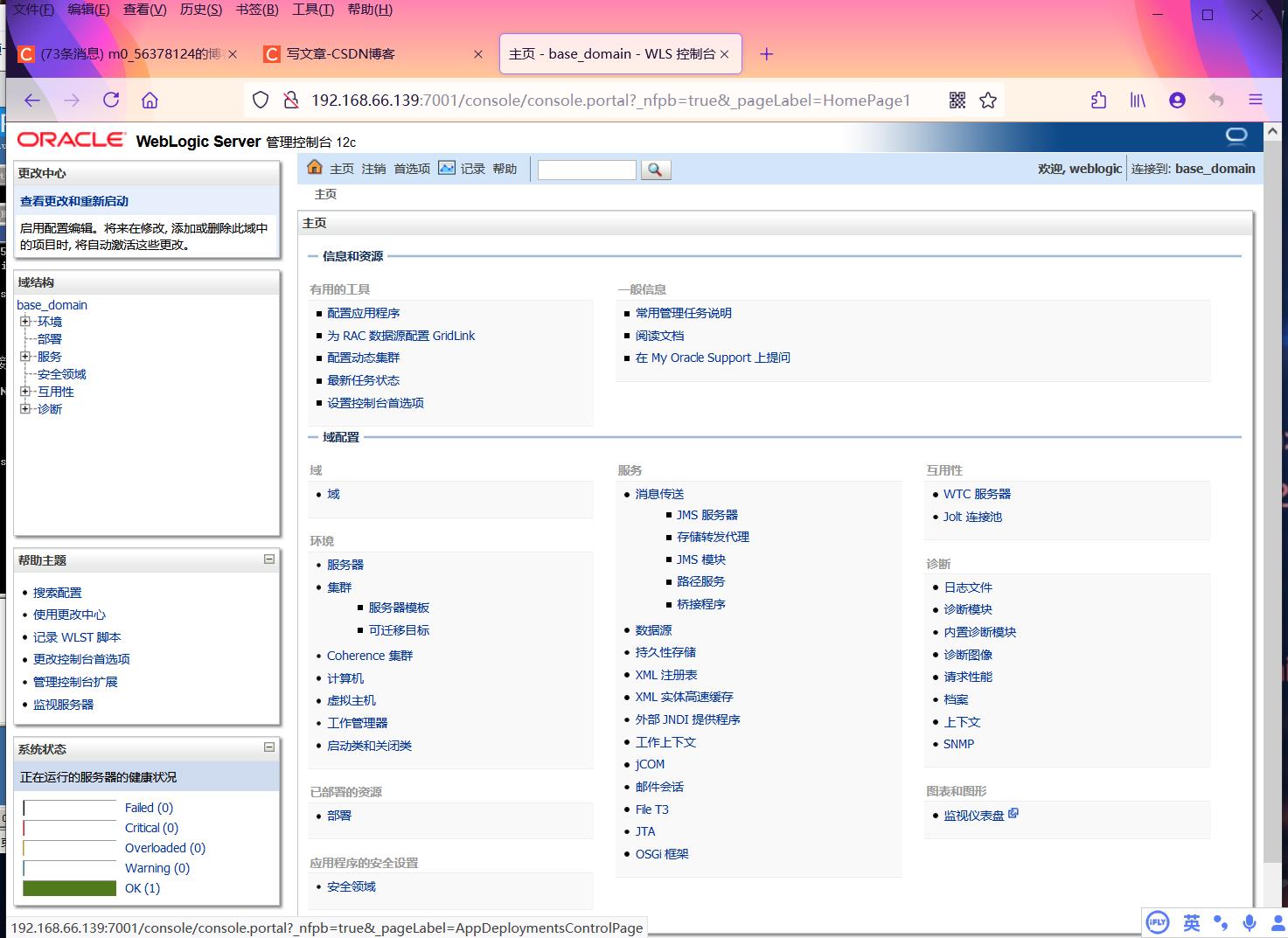Click the magnifier search button

[656, 170]
